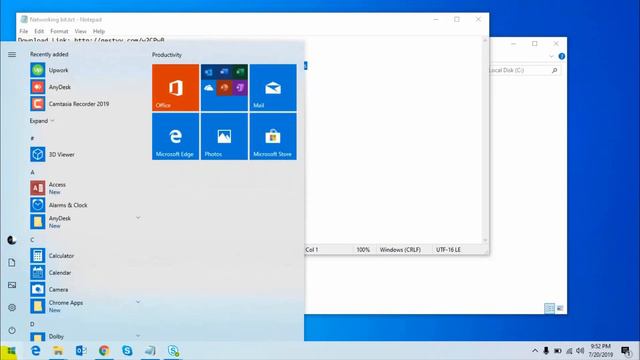Viewport: 640px width, 360px height.
Task: Expand the Dolby folder
Action: coord(138,336)
